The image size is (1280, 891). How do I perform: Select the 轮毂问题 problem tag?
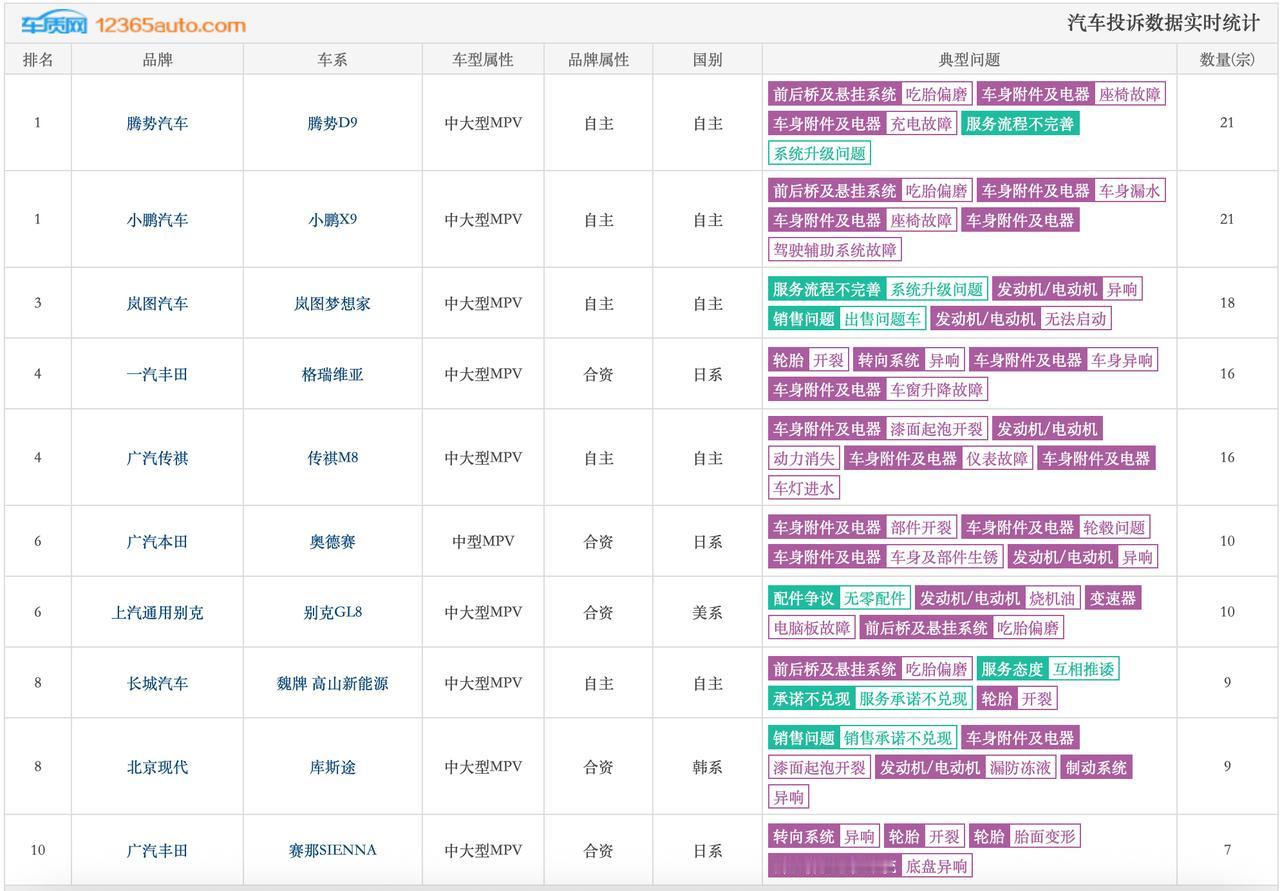pyautogui.click(x=1114, y=527)
